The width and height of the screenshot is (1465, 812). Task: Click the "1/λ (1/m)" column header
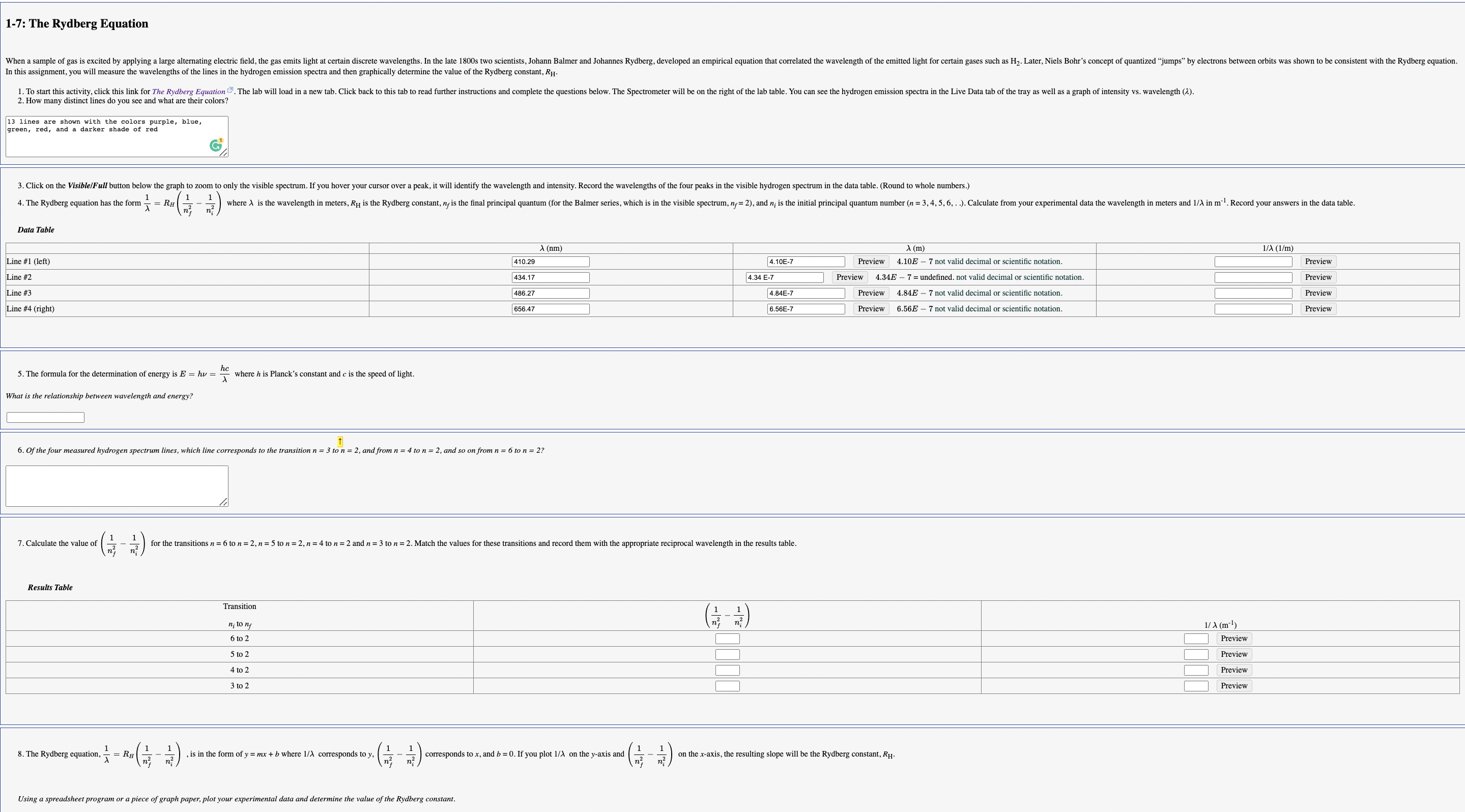click(1278, 248)
